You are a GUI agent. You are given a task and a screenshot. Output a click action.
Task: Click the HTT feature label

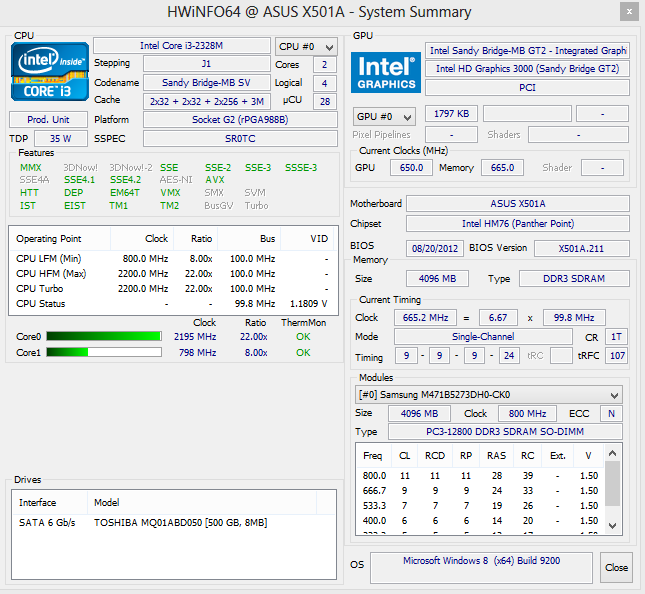tap(29, 193)
